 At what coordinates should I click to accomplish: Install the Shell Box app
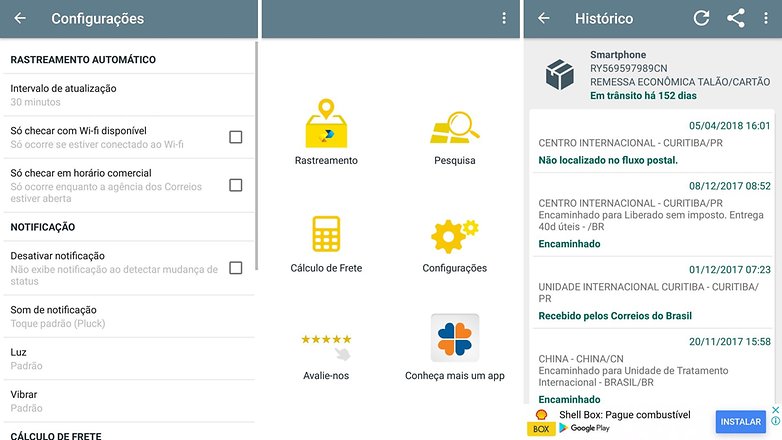(741, 422)
